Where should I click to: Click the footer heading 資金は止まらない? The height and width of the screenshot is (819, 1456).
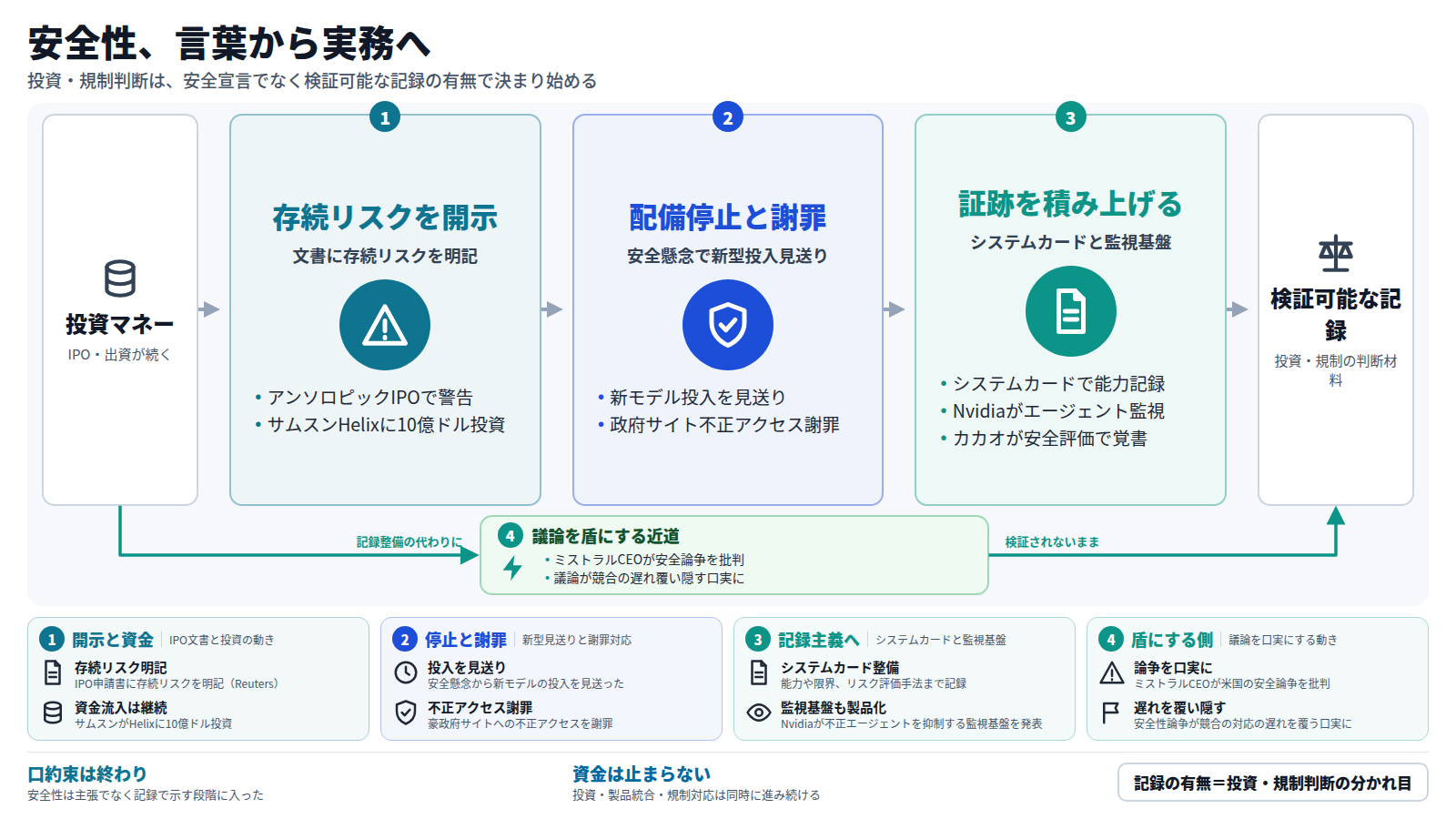pos(642,774)
